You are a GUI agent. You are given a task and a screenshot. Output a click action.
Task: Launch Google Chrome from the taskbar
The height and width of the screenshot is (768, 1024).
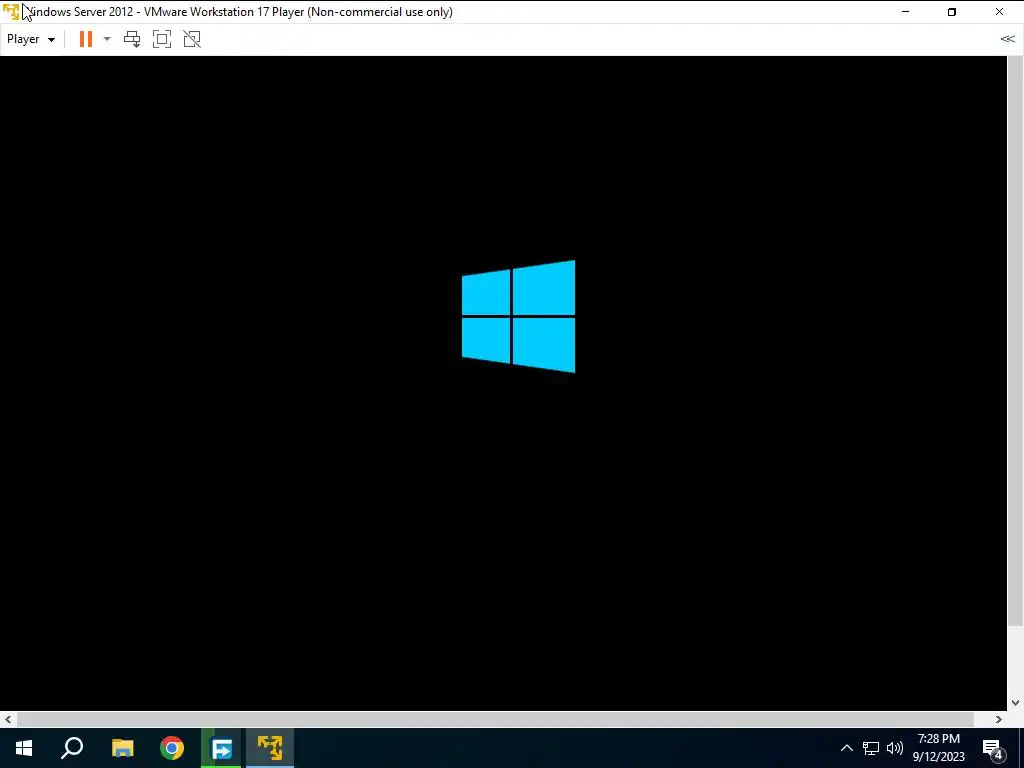pos(172,748)
